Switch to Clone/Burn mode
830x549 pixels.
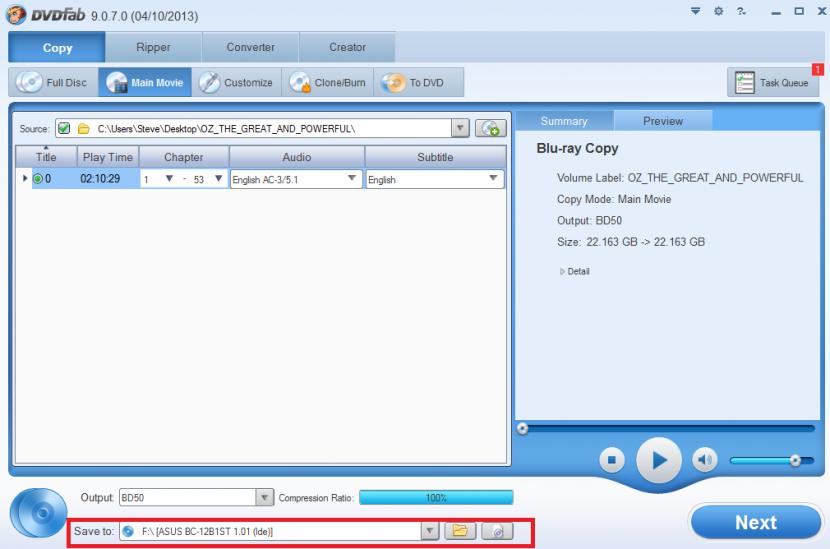(328, 82)
